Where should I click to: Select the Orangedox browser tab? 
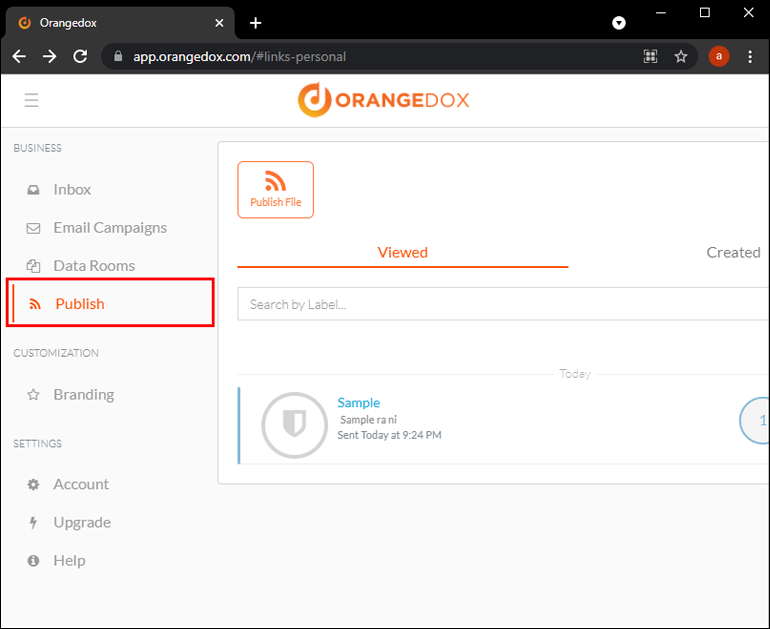tap(120, 23)
